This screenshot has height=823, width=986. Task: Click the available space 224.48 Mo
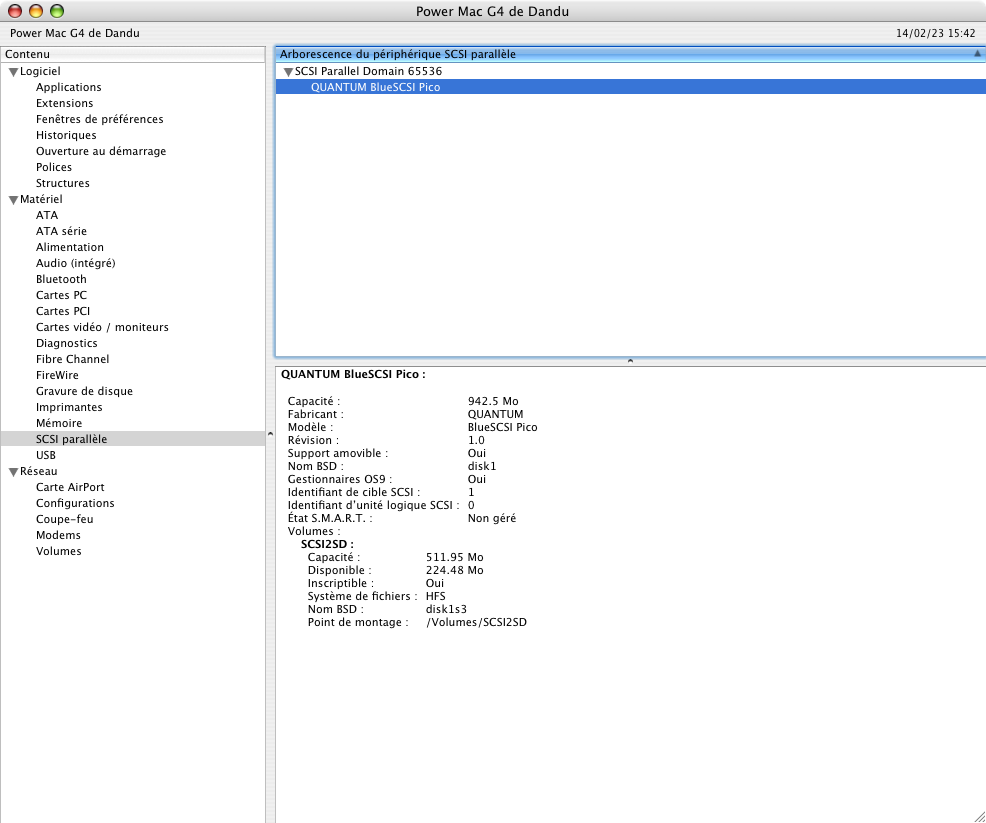455,571
